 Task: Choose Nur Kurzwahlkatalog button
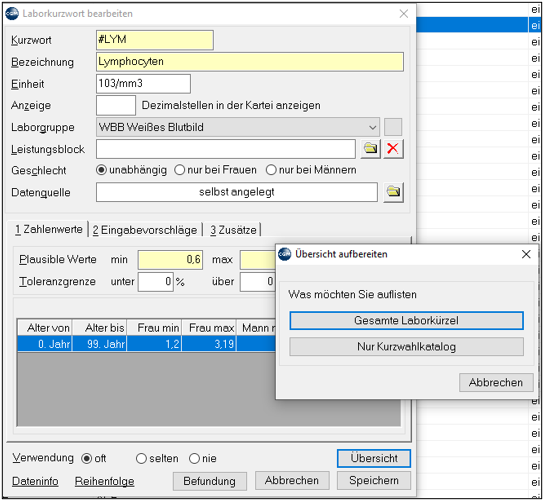(406, 347)
